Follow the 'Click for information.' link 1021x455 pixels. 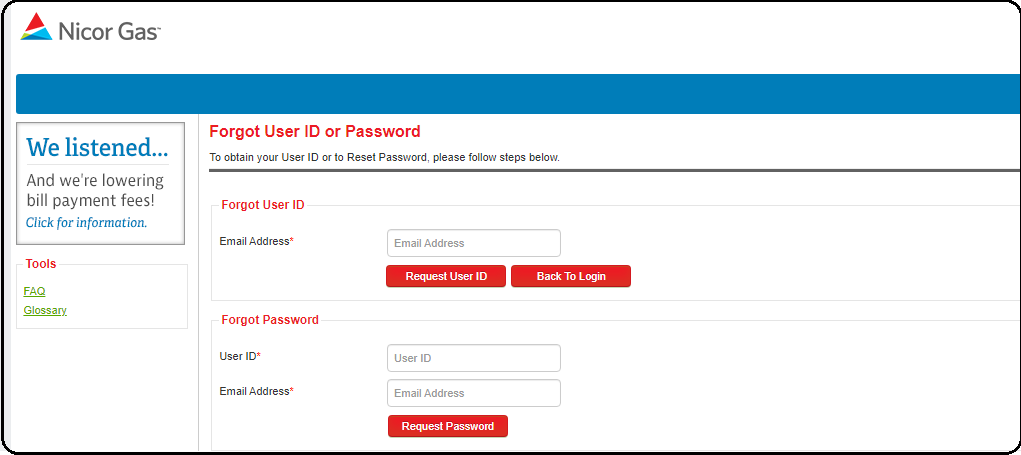point(86,223)
